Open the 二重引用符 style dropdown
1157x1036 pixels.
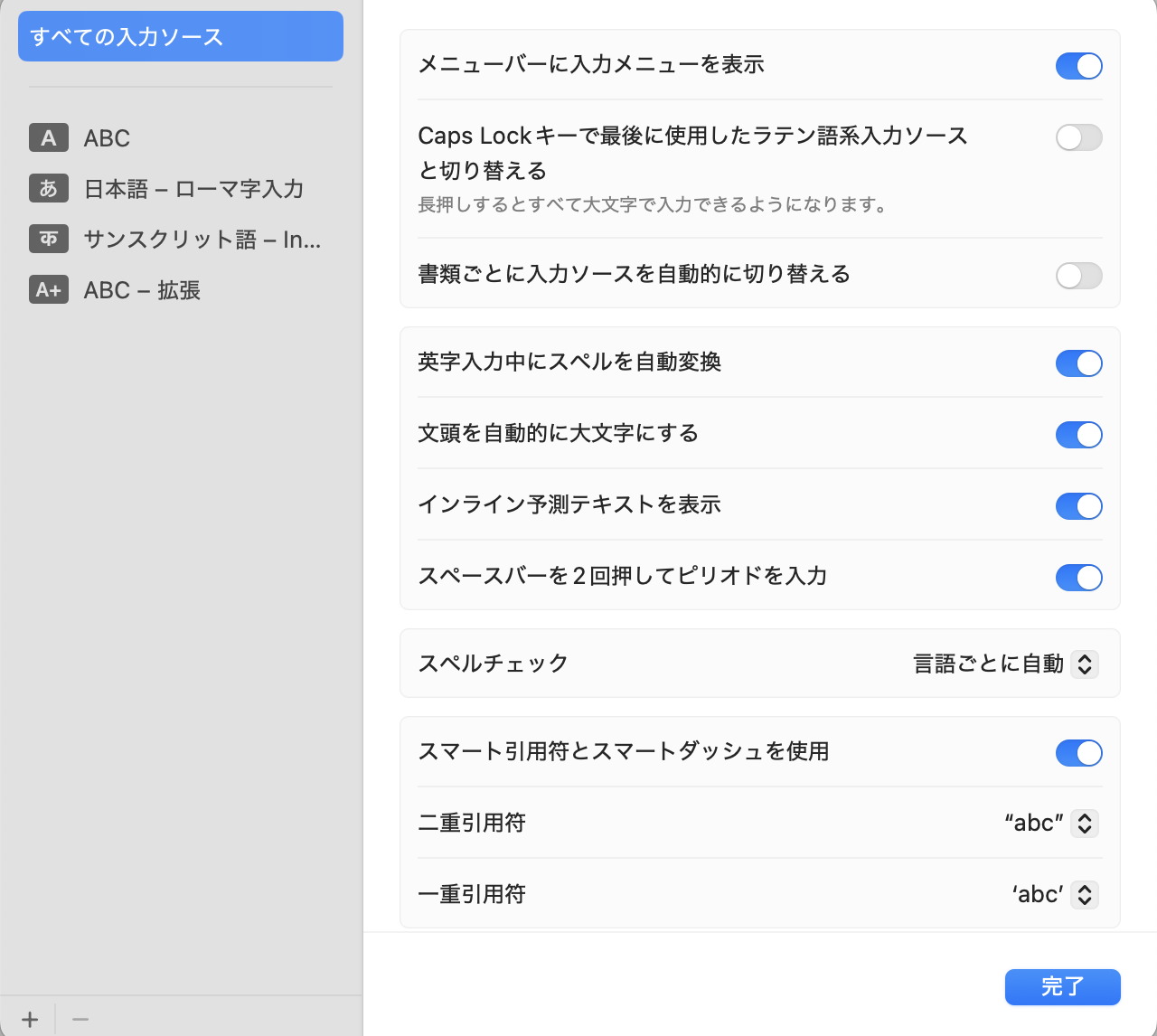(x=1084, y=824)
